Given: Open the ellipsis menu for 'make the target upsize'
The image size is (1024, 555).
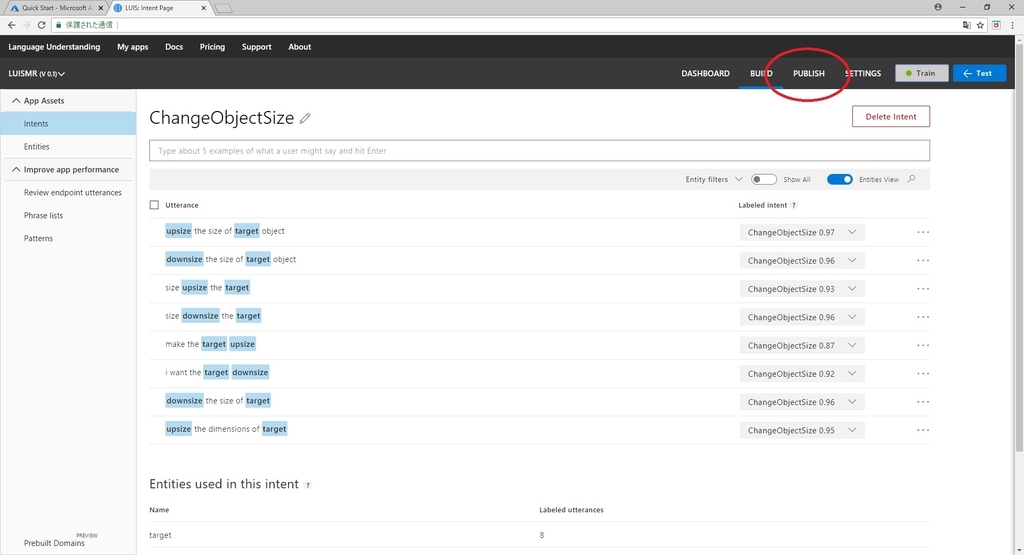Looking at the screenshot, I should pyautogui.click(x=923, y=345).
